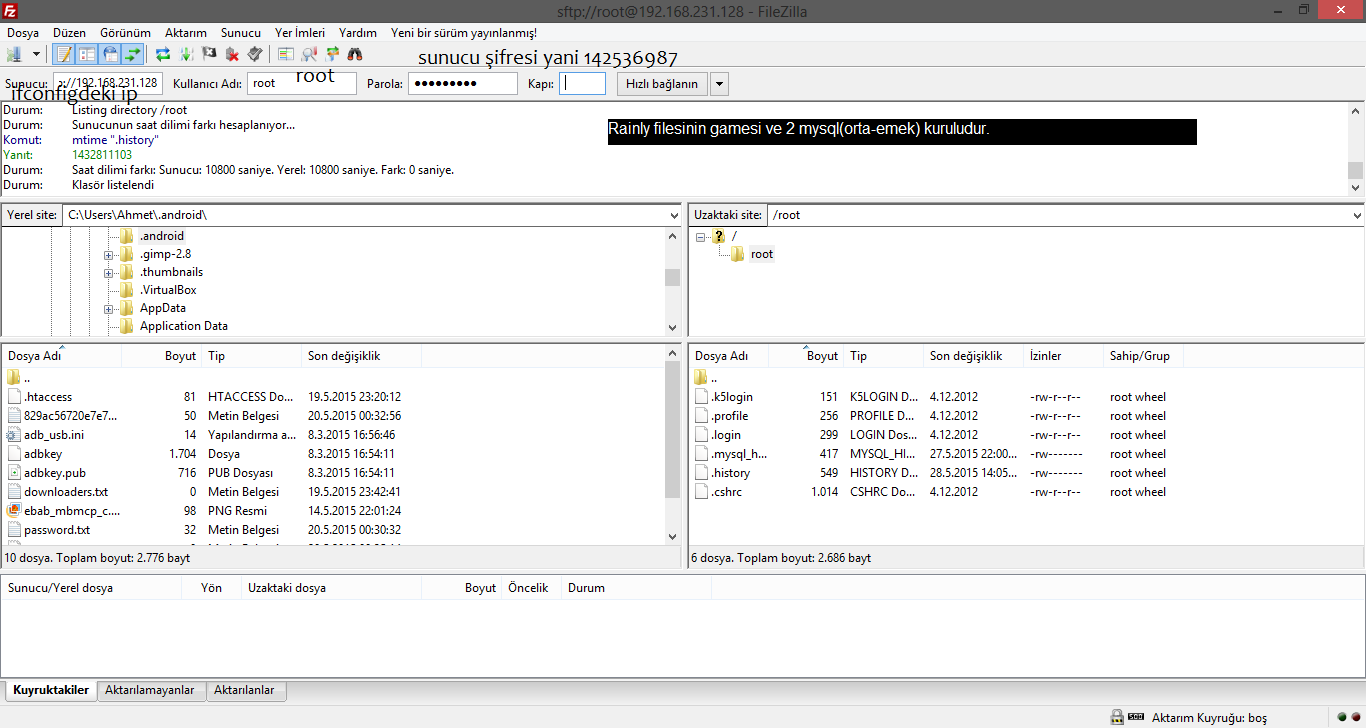Open the Yardım menu

pyautogui.click(x=358, y=33)
